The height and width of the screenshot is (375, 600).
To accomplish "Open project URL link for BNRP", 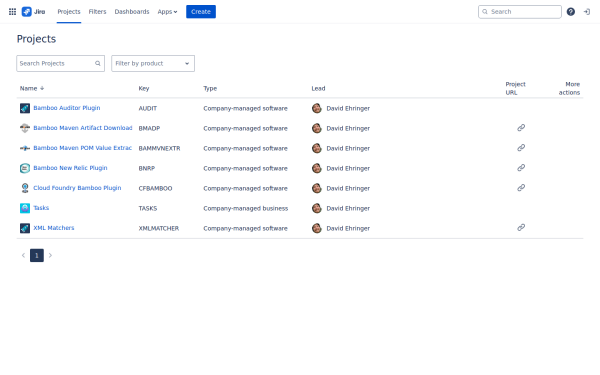I will pos(521,168).
